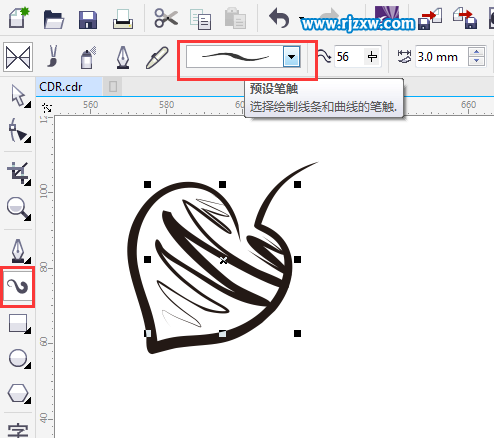
Task: Select the Brush artistic media mode
Action: 53,56
